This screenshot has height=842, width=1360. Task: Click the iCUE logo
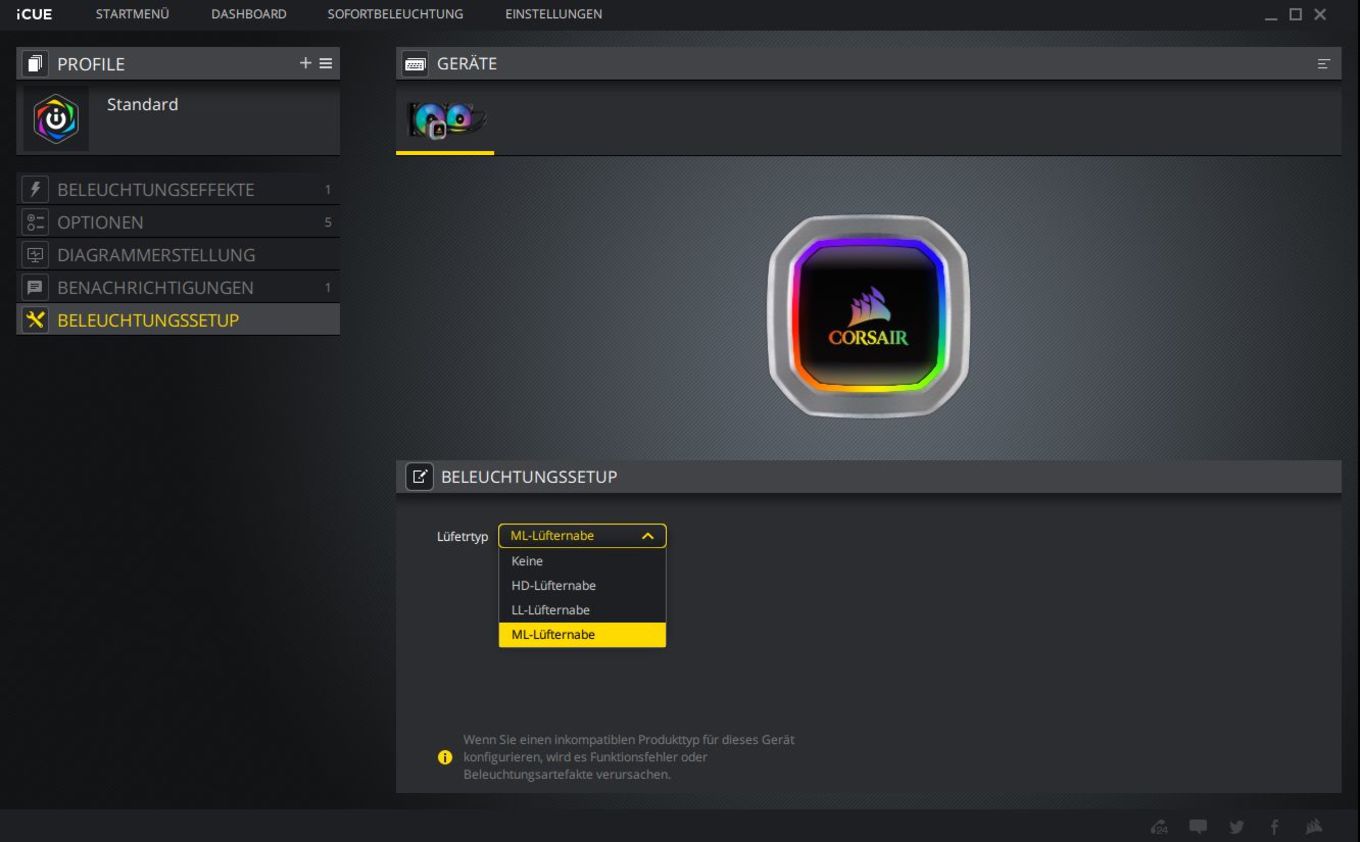[34, 14]
